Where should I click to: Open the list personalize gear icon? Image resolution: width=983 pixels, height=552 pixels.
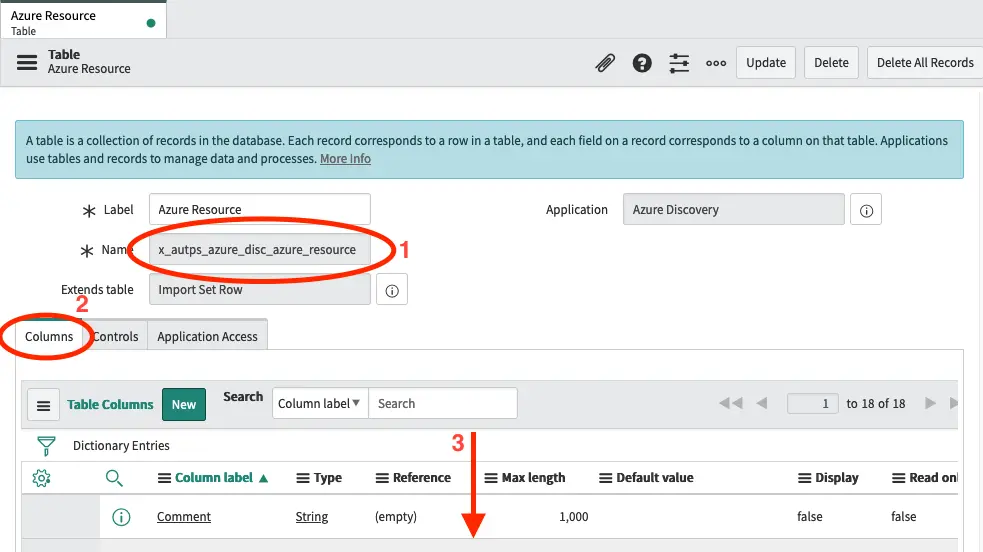(41, 478)
